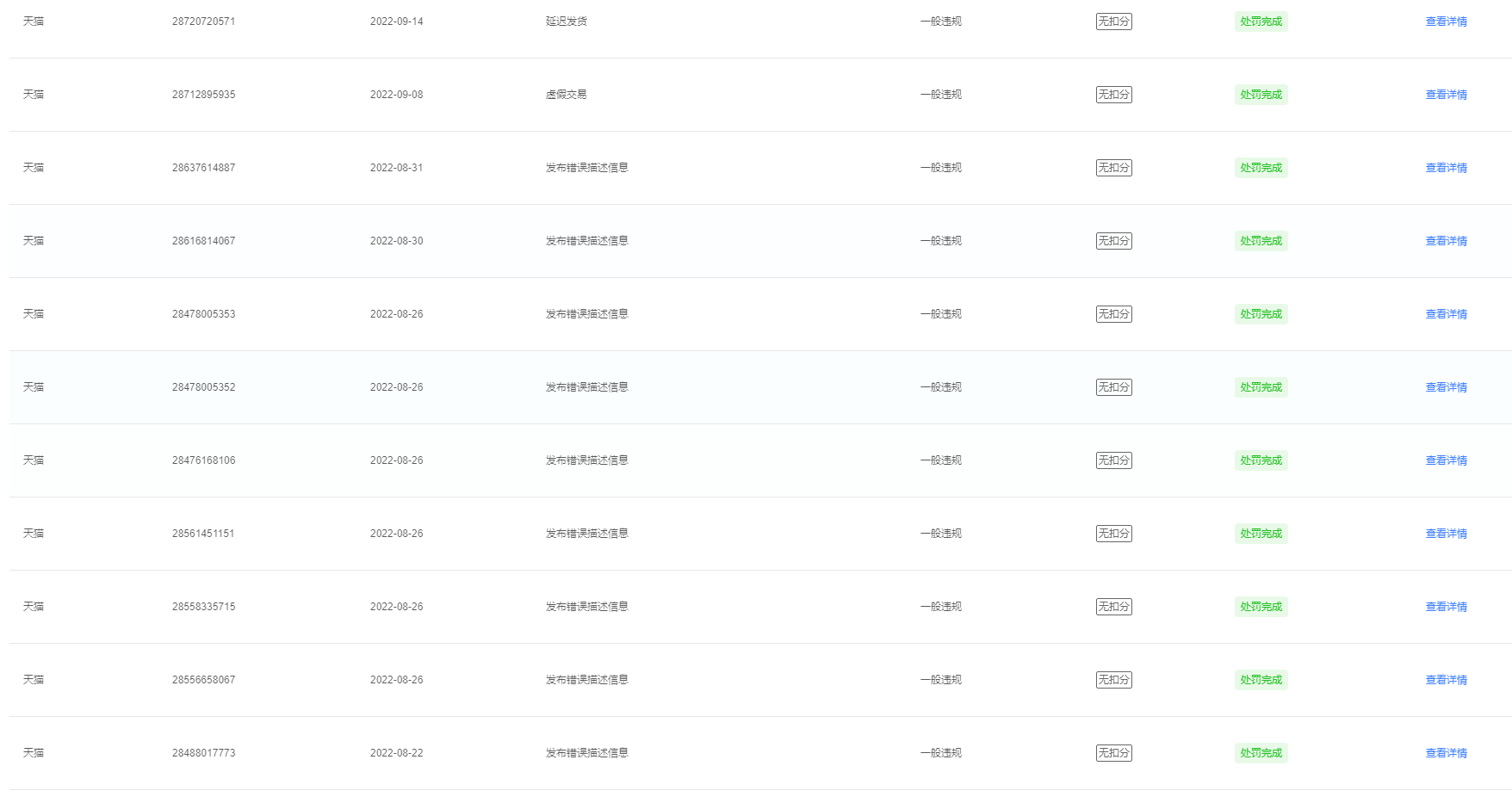
Task: Click 虚假交易 violation type text
Action: (566, 95)
